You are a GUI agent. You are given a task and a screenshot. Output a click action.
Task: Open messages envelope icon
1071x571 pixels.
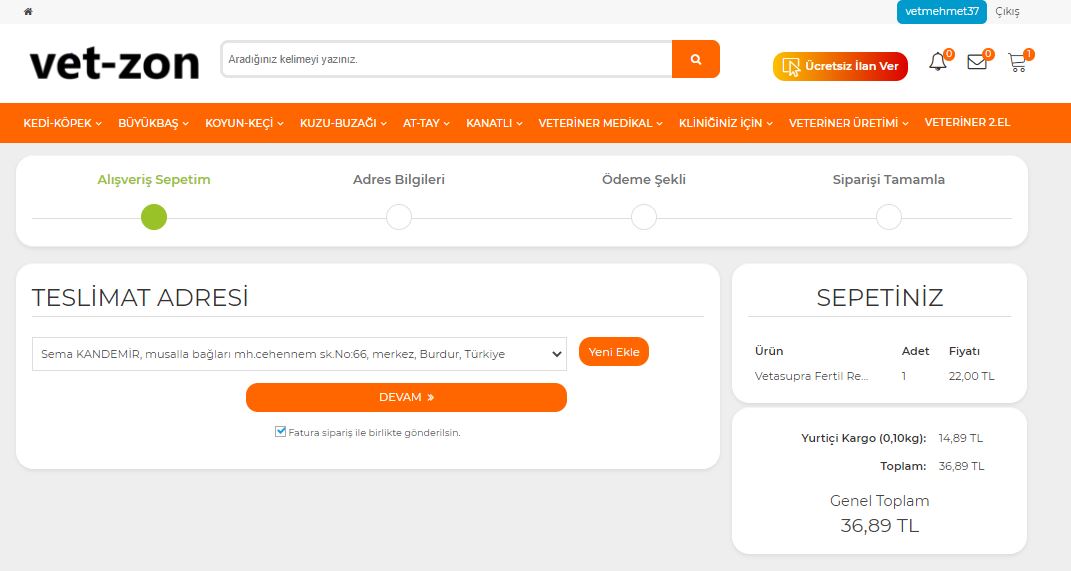[x=977, y=63]
